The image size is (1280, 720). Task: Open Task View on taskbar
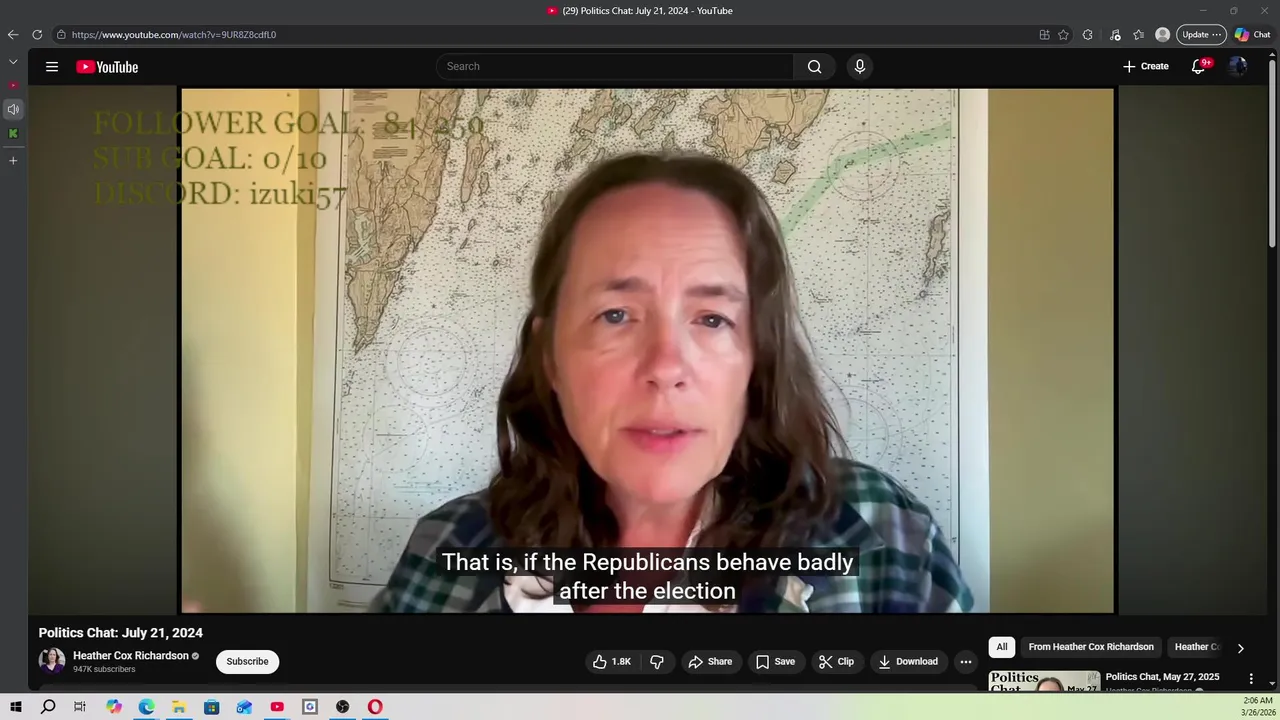pos(80,707)
